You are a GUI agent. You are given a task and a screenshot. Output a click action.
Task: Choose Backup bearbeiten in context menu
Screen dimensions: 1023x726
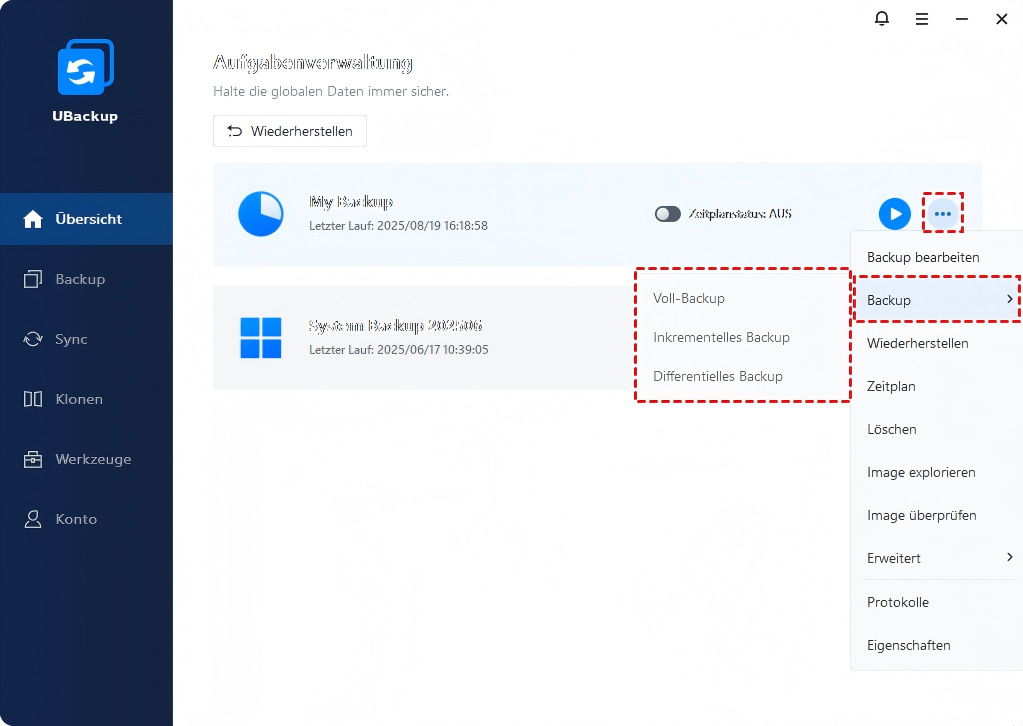click(x=923, y=257)
